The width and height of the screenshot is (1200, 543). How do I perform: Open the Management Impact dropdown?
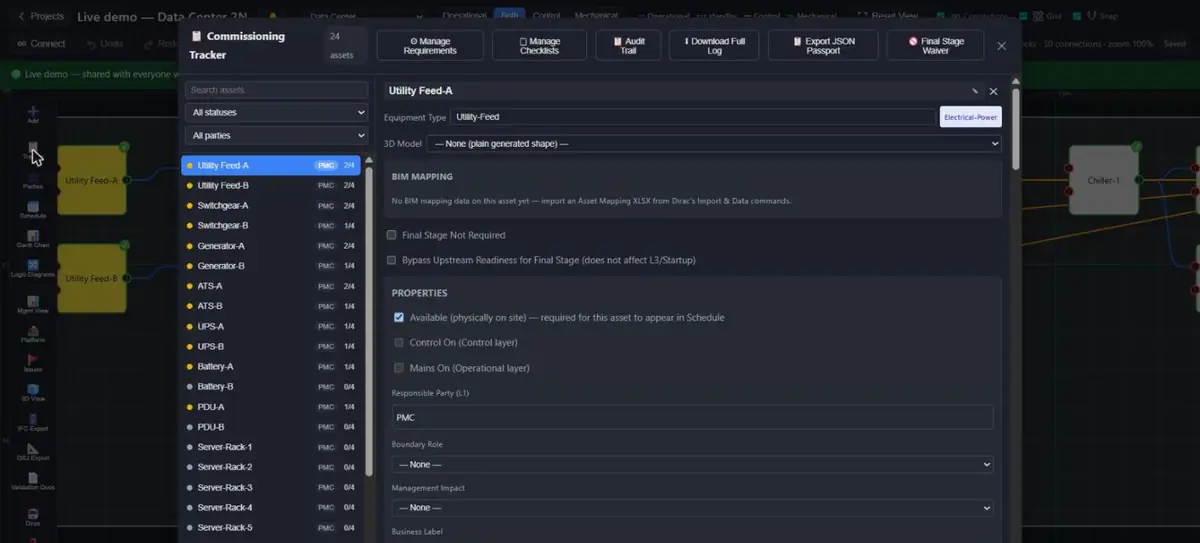692,507
